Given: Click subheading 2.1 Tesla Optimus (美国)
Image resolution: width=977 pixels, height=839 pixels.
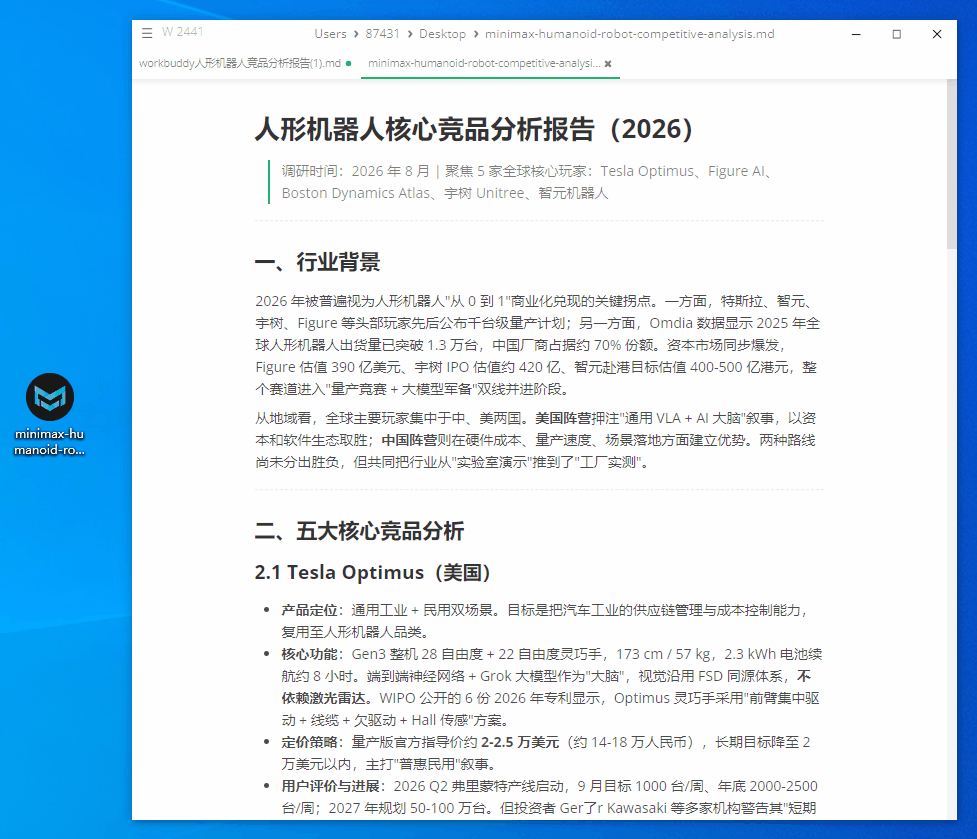Looking at the screenshot, I should 373,572.
